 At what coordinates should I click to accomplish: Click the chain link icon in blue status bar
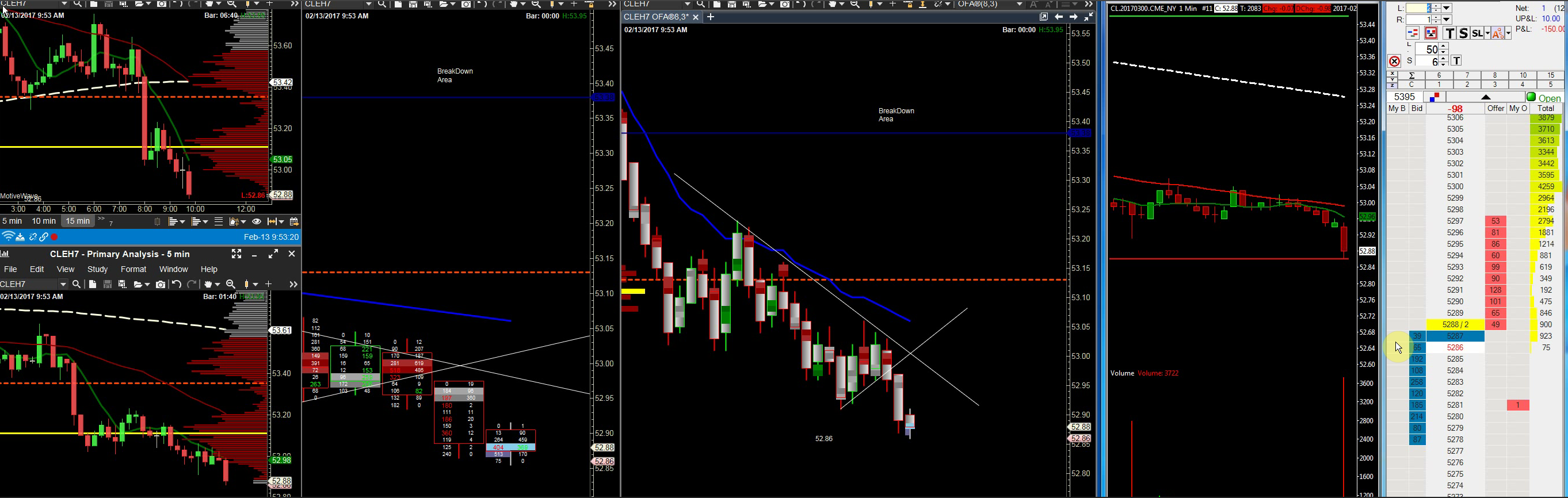[44, 236]
